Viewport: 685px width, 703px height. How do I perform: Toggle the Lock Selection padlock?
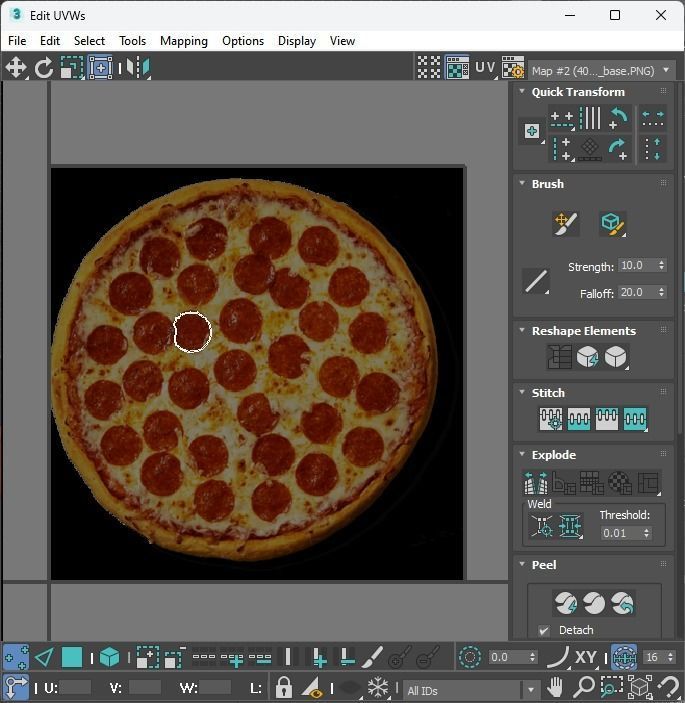point(283,687)
